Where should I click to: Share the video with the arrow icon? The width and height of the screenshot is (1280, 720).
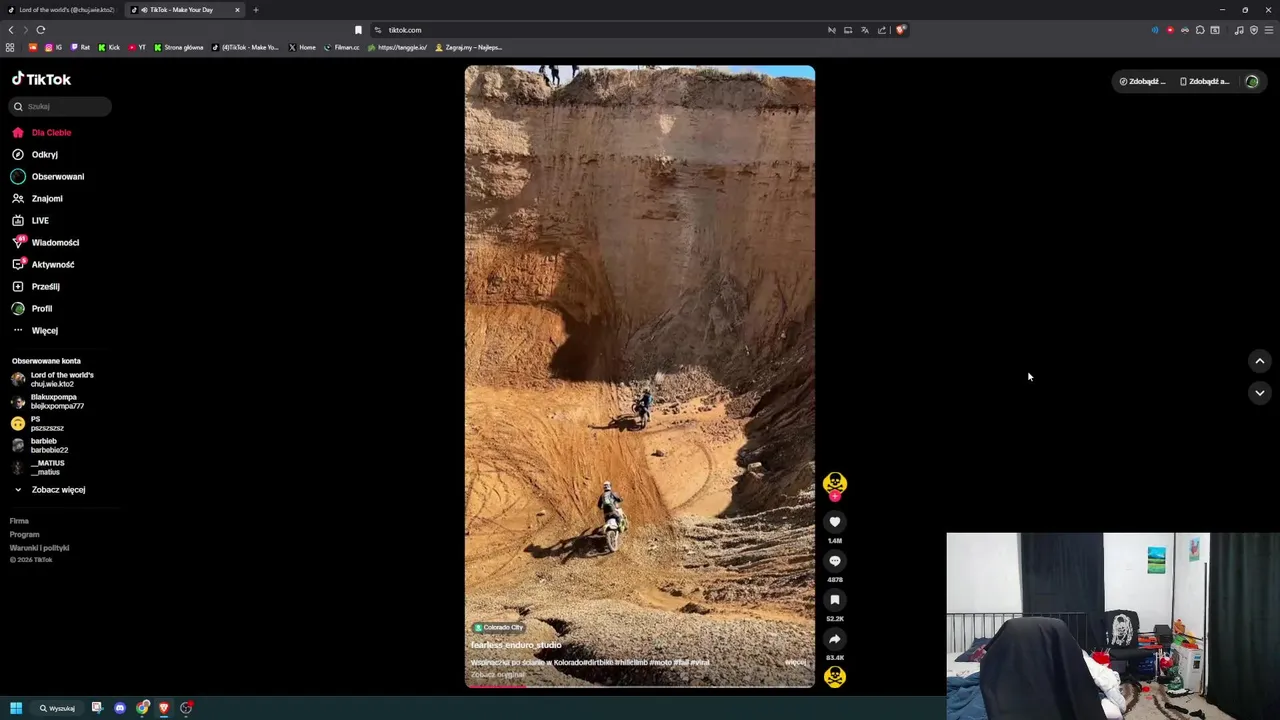(835, 639)
